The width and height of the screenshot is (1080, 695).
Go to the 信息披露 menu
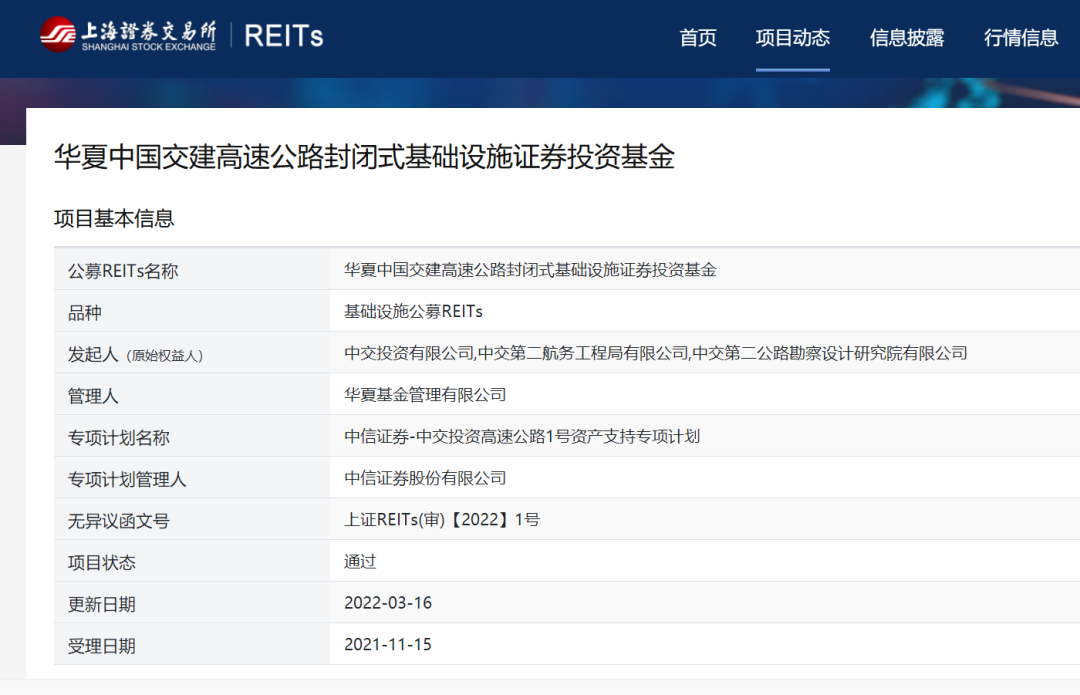tap(907, 38)
